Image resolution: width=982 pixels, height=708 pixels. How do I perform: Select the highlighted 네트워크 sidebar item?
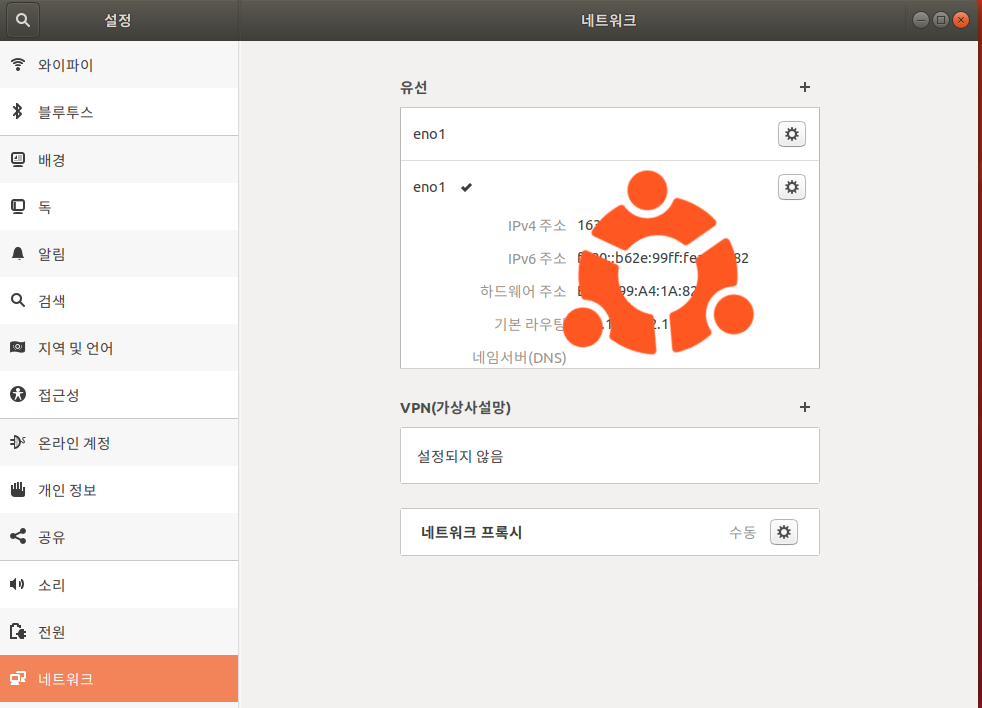pyautogui.click(x=119, y=679)
